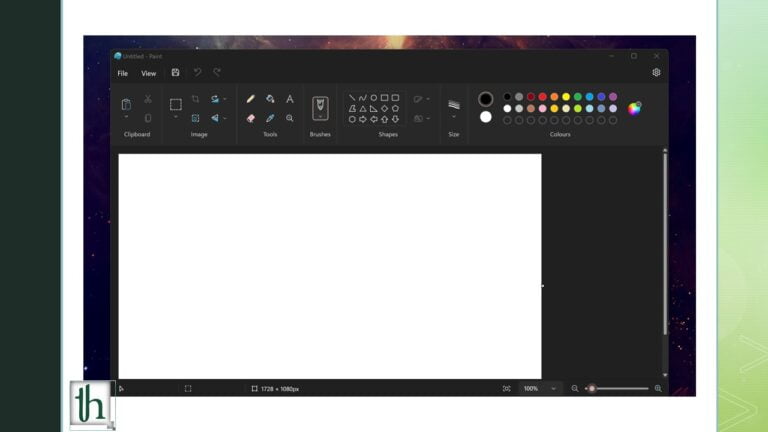The height and width of the screenshot is (432, 768).
Task: Select the Pencil tool
Action: 250,99
